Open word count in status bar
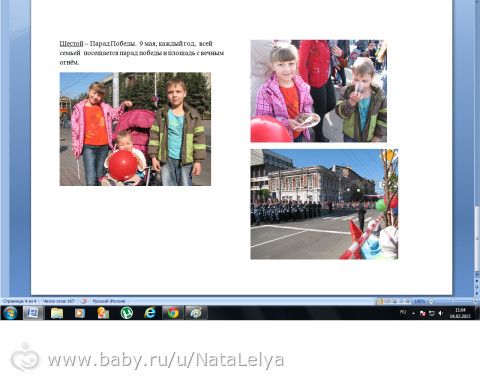This screenshot has height=384, width=480. [x=59, y=301]
